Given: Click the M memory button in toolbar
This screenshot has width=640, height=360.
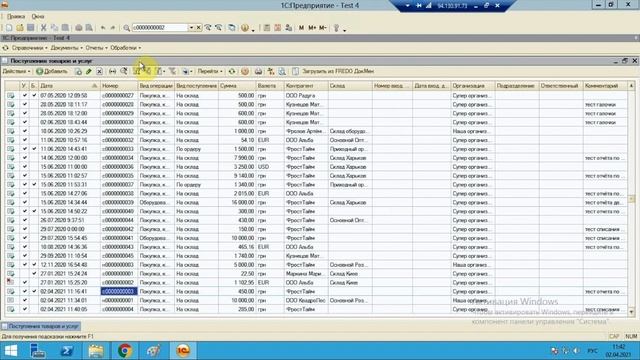Looking at the screenshot, I should (x=301, y=28).
